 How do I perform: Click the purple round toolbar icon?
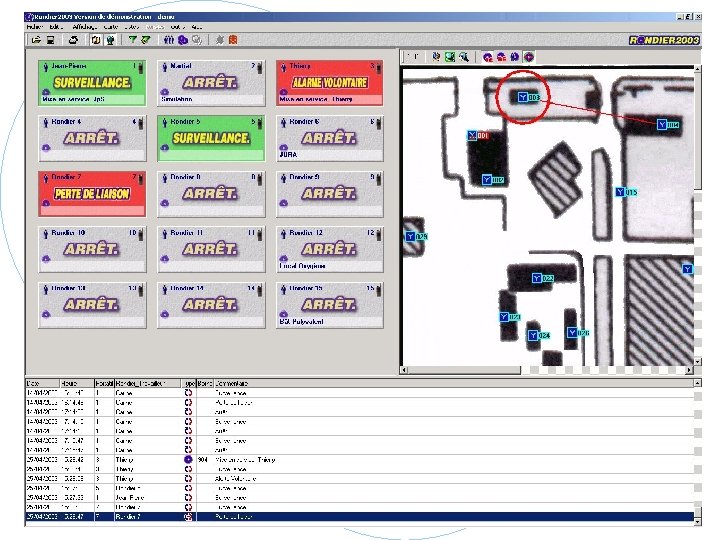[183, 40]
